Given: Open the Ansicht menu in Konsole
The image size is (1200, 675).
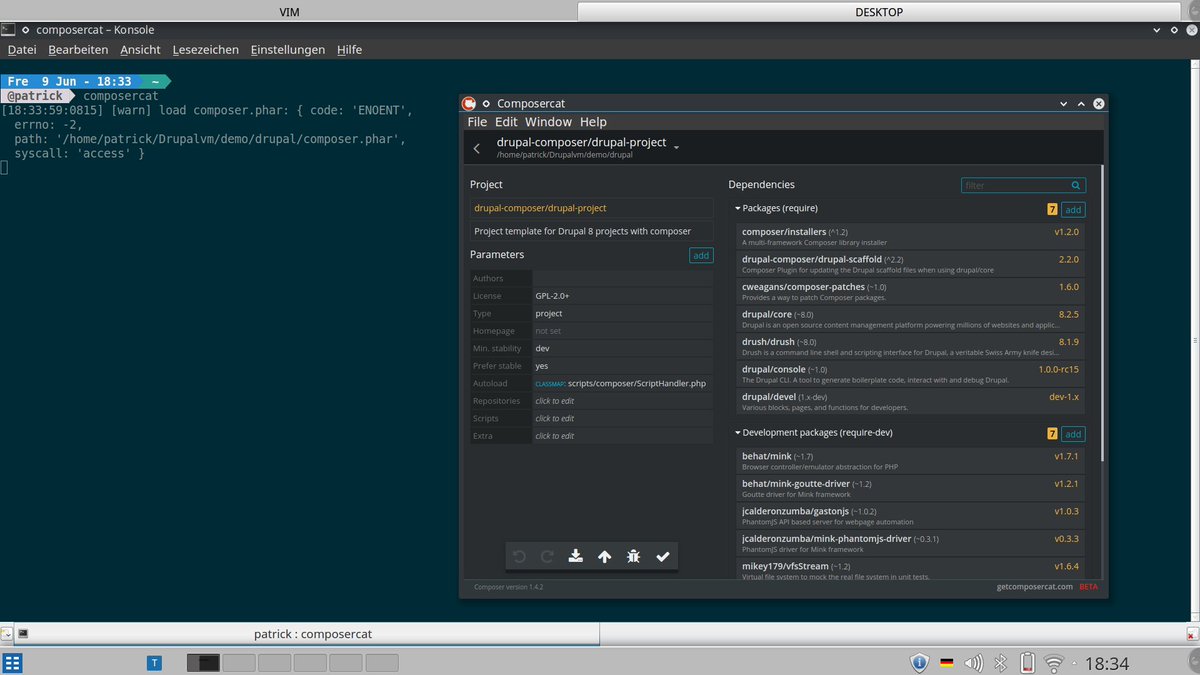Looking at the screenshot, I should (140, 49).
